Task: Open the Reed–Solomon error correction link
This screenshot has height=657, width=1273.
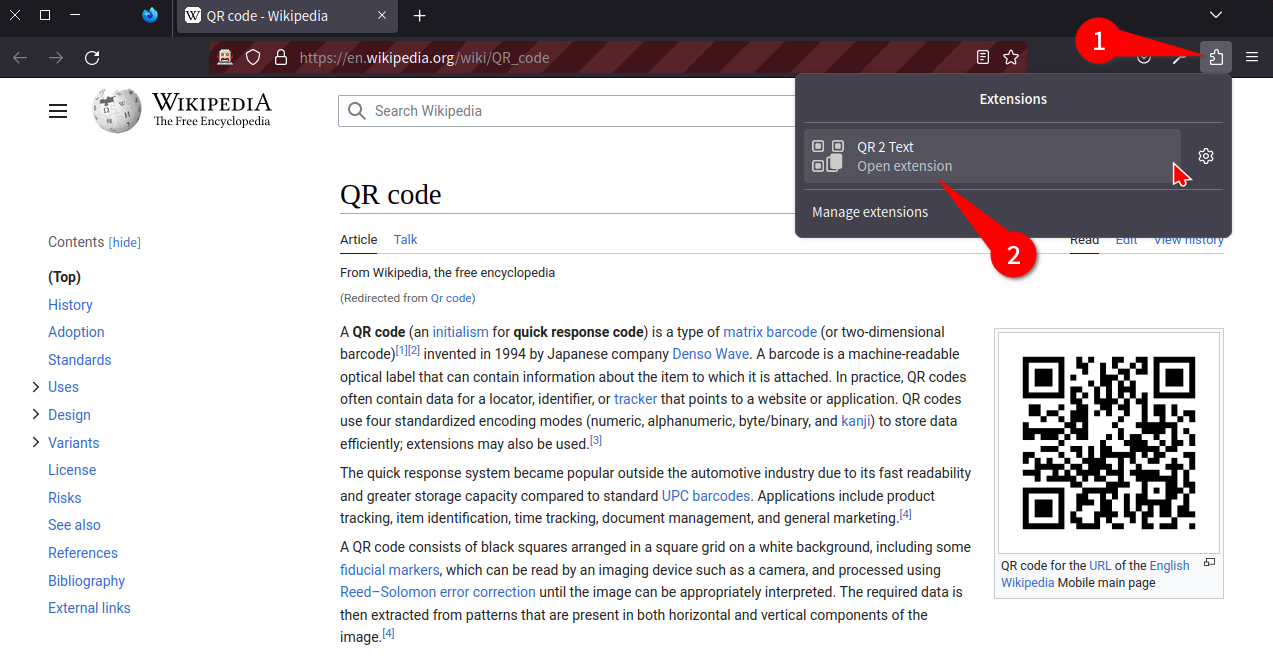Action: click(438, 592)
